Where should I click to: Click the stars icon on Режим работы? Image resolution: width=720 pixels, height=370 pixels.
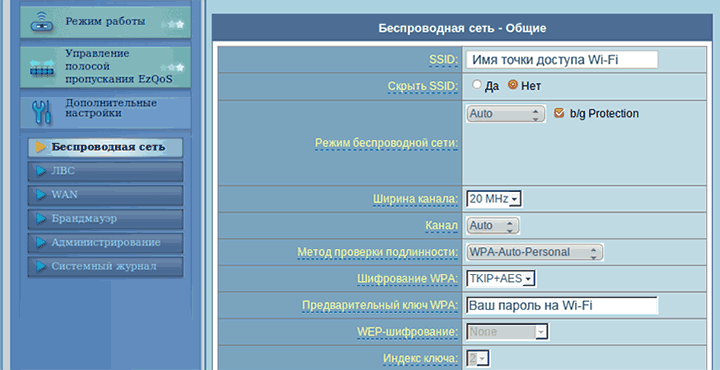click(x=173, y=24)
